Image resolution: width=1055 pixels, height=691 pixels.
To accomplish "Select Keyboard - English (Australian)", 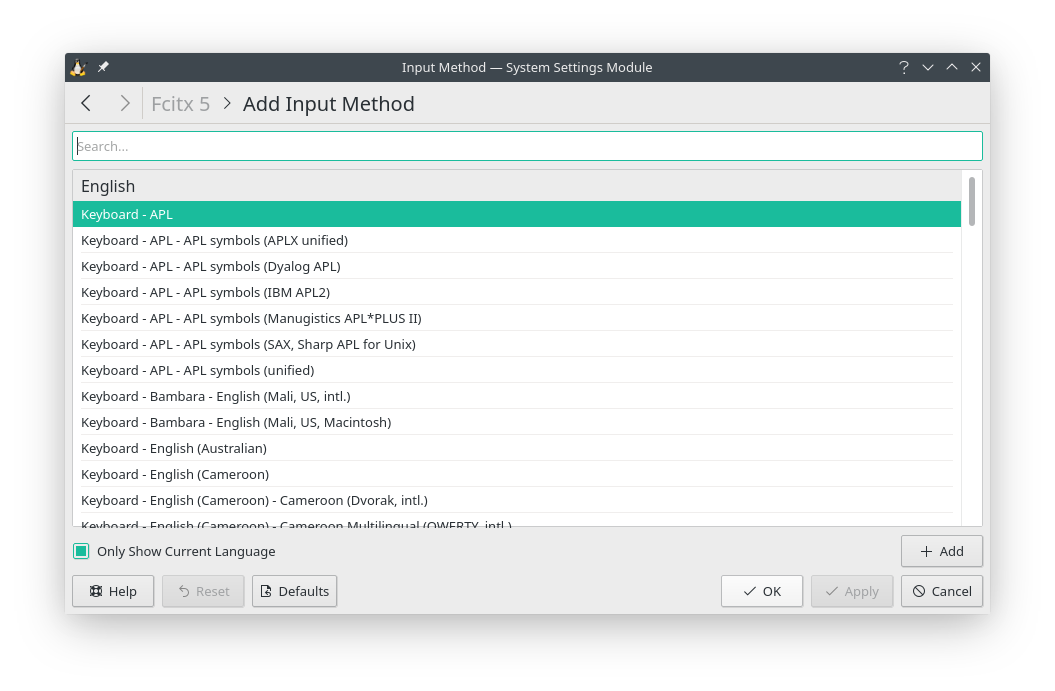I will coord(517,449).
